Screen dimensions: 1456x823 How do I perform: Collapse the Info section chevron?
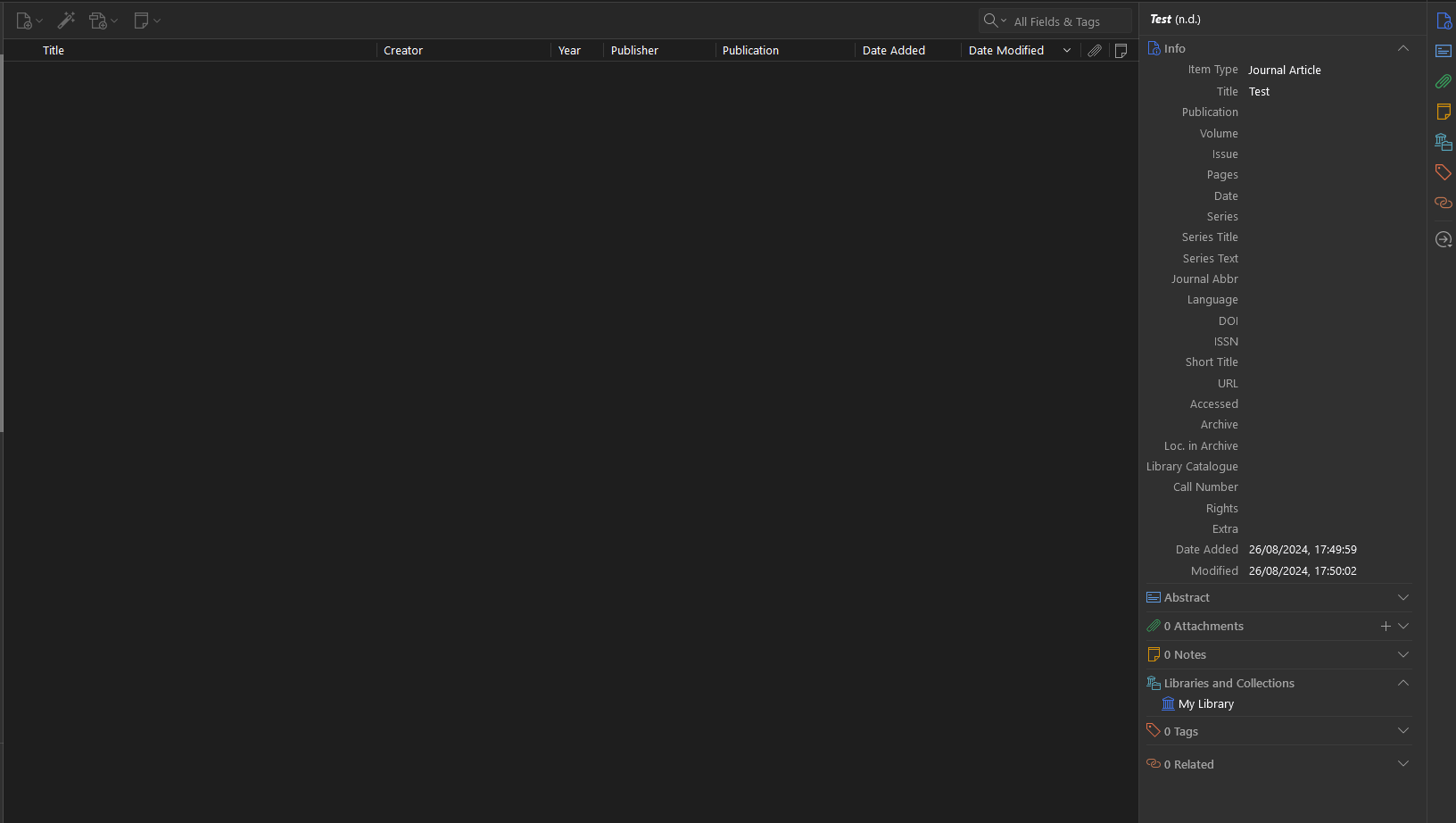(1403, 48)
